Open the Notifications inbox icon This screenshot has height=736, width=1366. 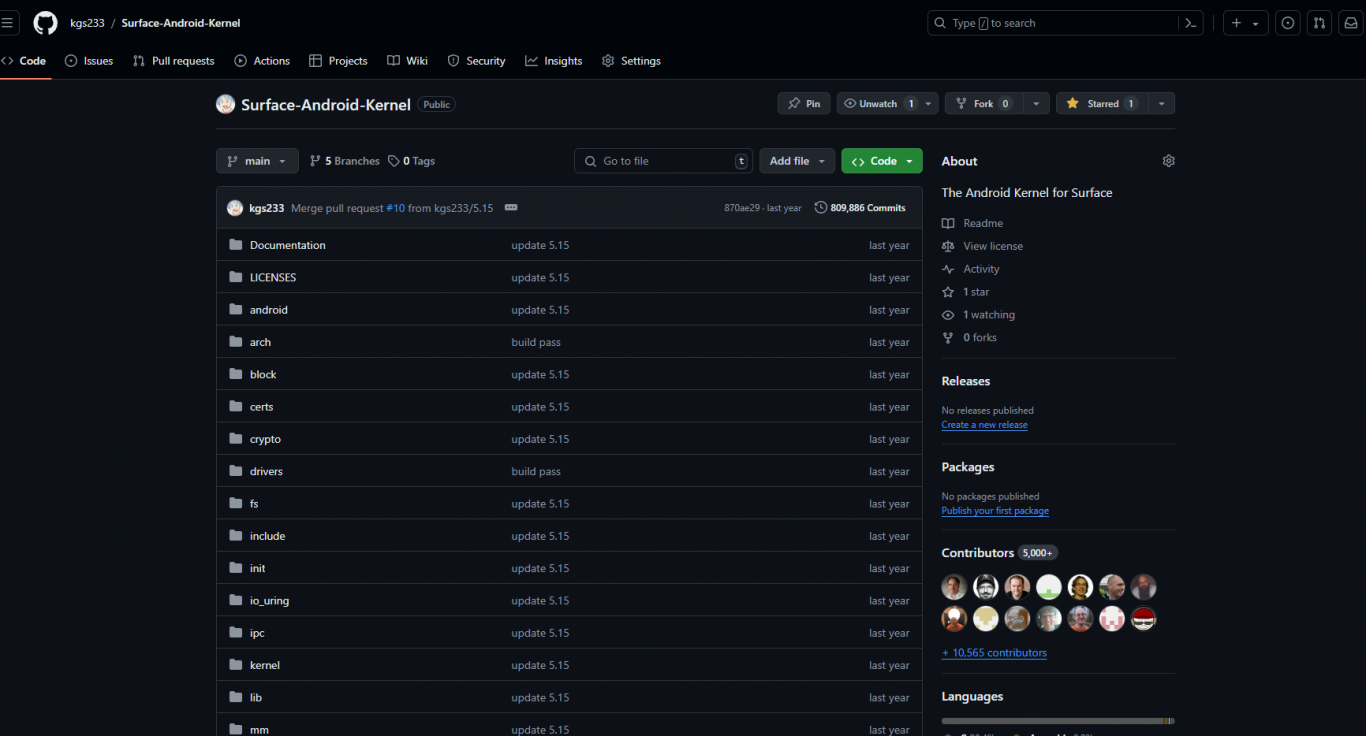pyautogui.click(x=1350, y=23)
